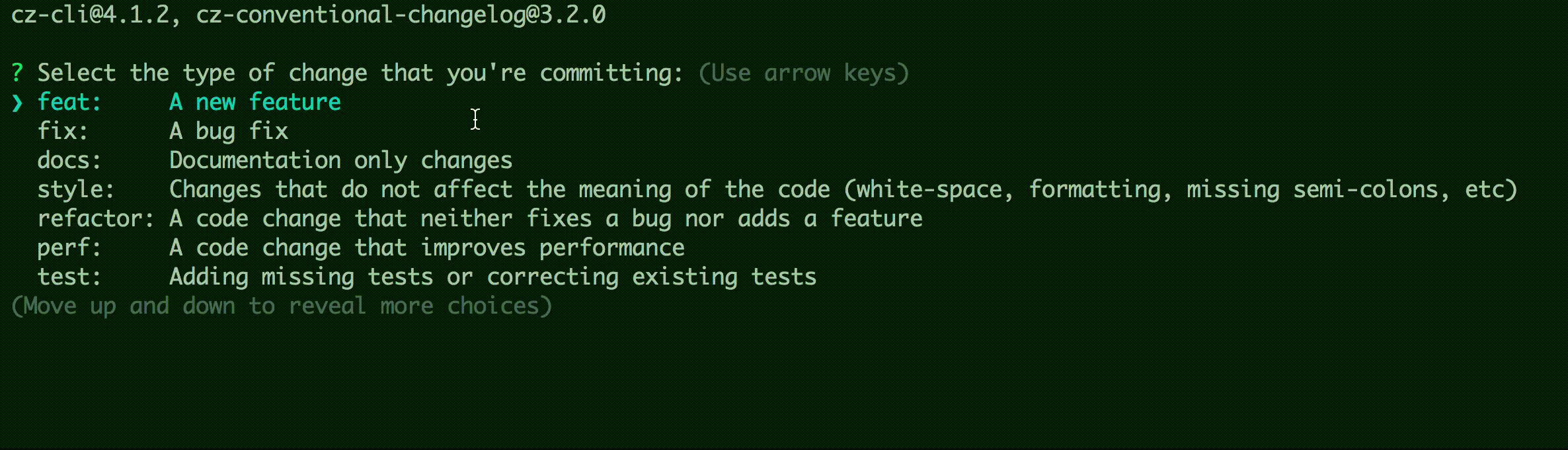Viewport: 1568px width, 450px height.
Task: Click the cz-conventional-changelog@3.2.0 text
Action: coord(401,15)
